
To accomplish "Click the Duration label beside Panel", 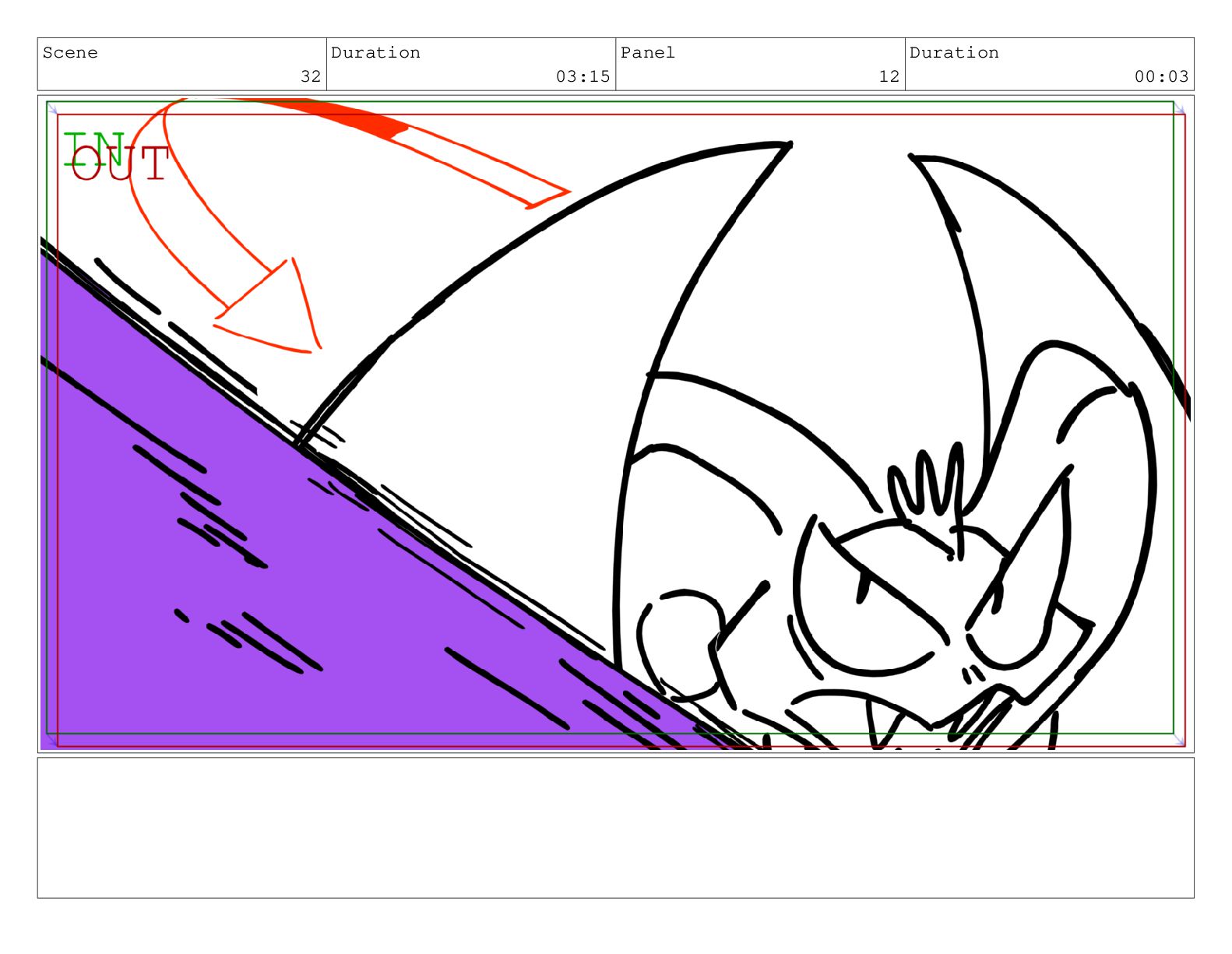I will (954, 53).
